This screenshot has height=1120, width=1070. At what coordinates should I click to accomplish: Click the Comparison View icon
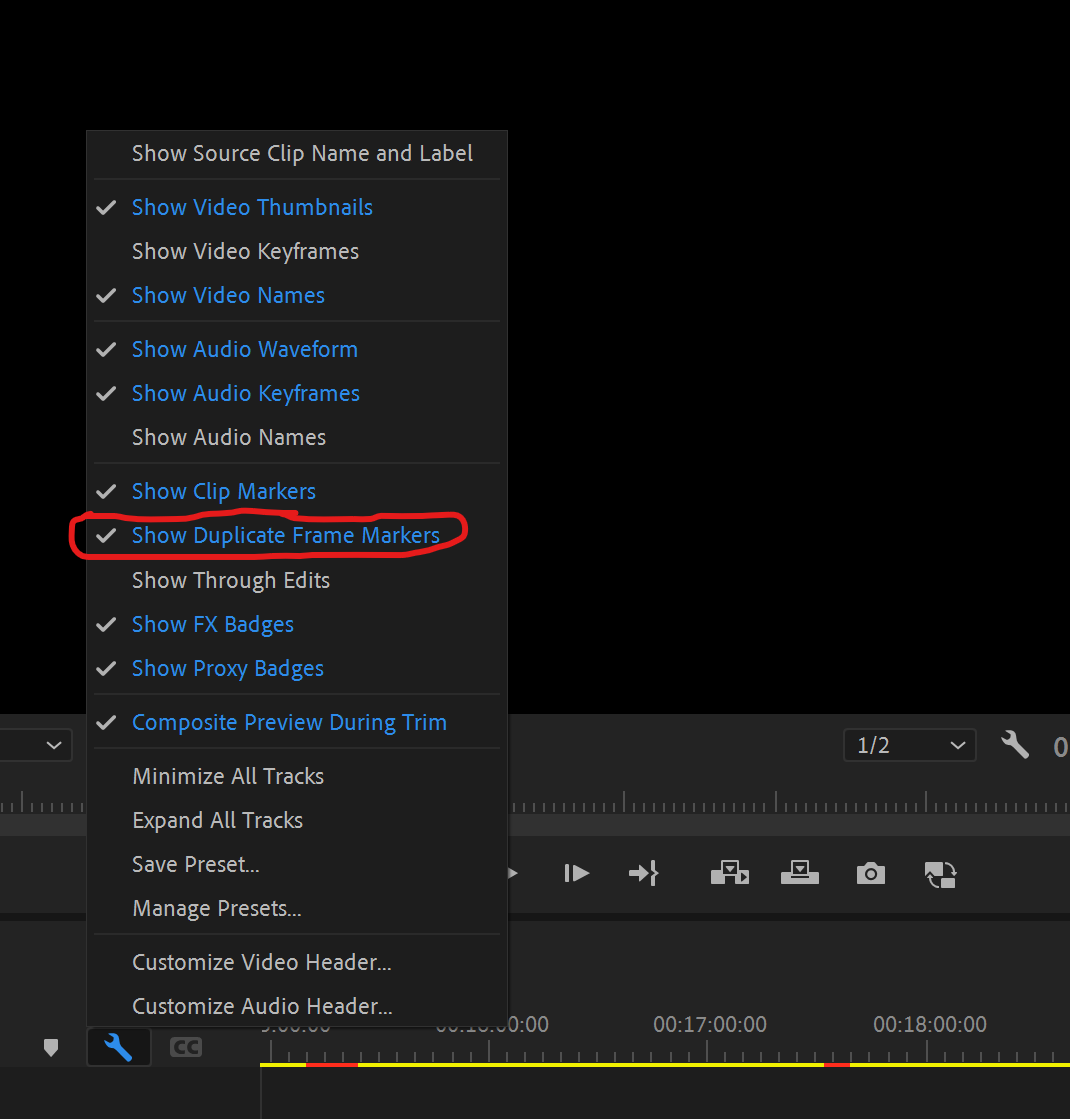point(940,874)
